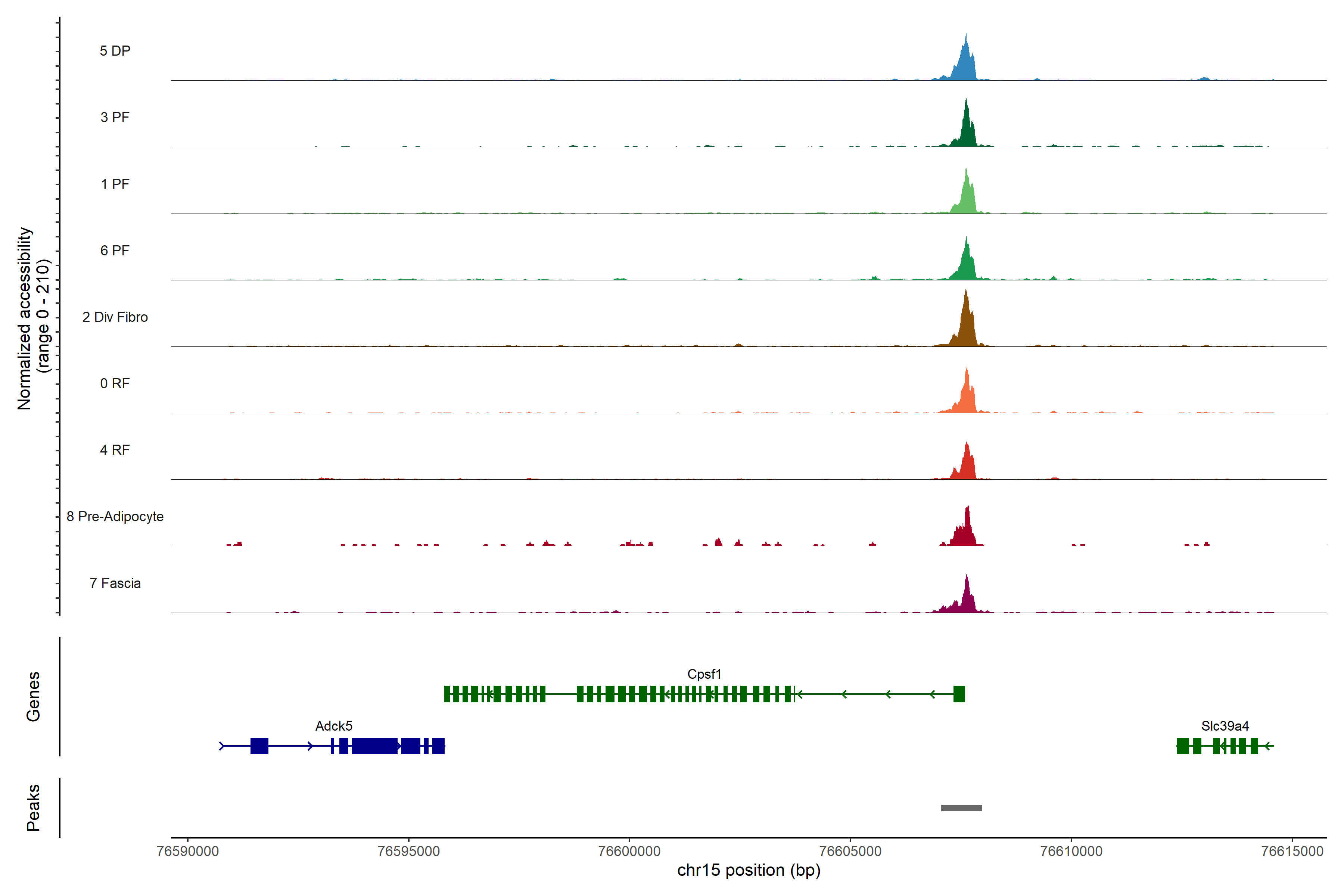1344x896 pixels.
Task: Click the Adck5 gene label
Action: point(334,726)
